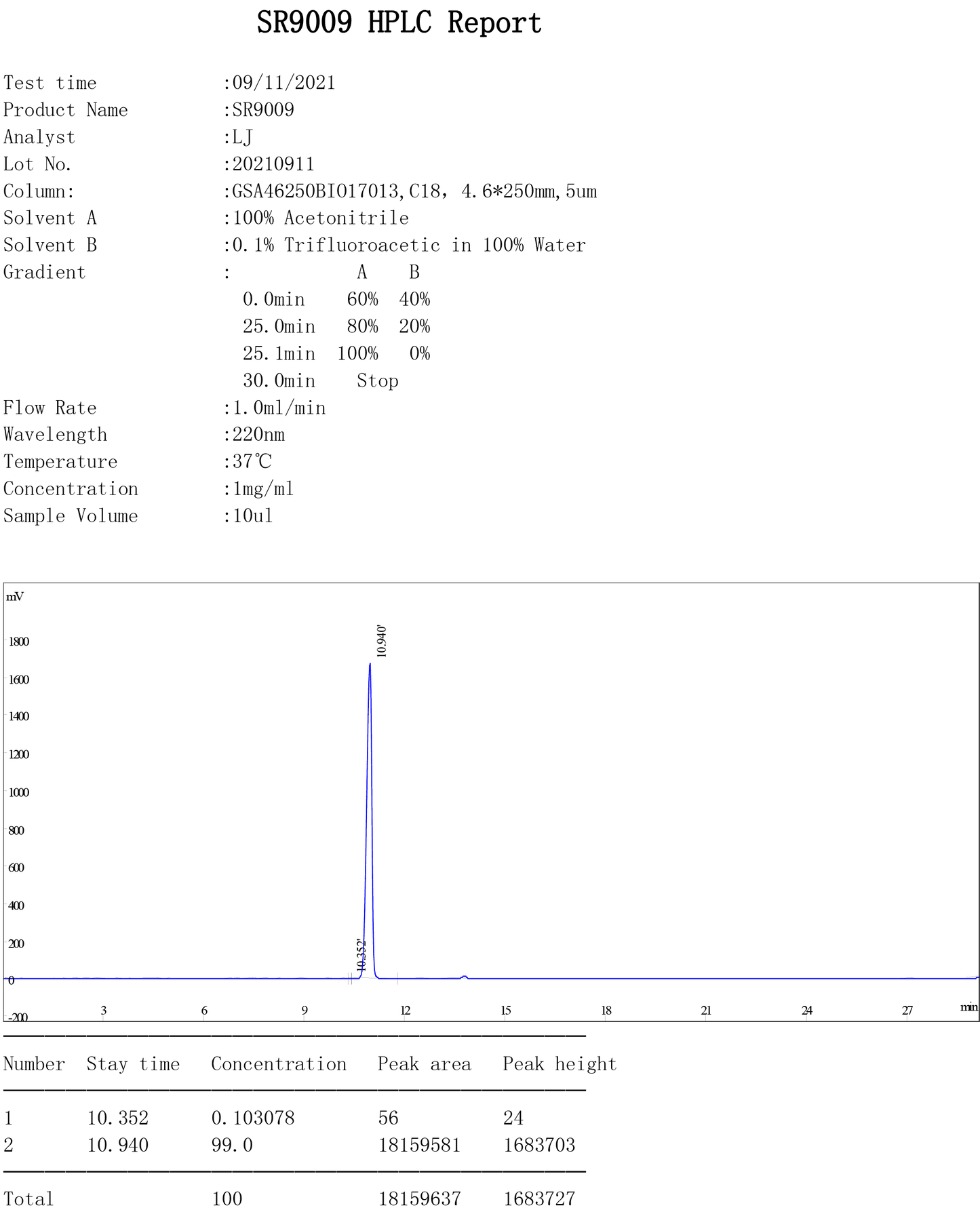Click the Flow Rate value 1.0ml/min
This screenshot has width=980, height=1212.
click(279, 408)
